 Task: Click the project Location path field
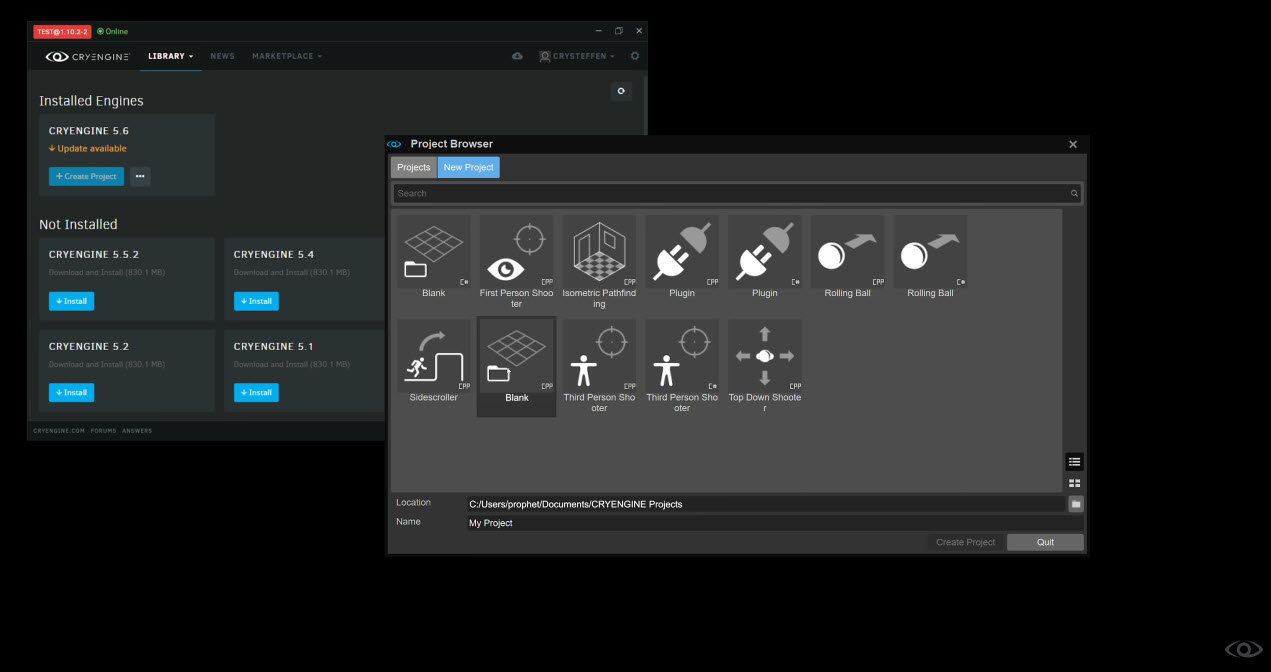click(766, 504)
